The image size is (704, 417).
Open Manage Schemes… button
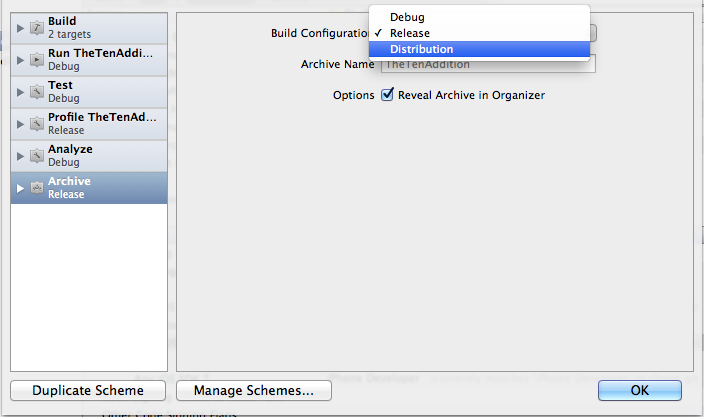point(254,391)
